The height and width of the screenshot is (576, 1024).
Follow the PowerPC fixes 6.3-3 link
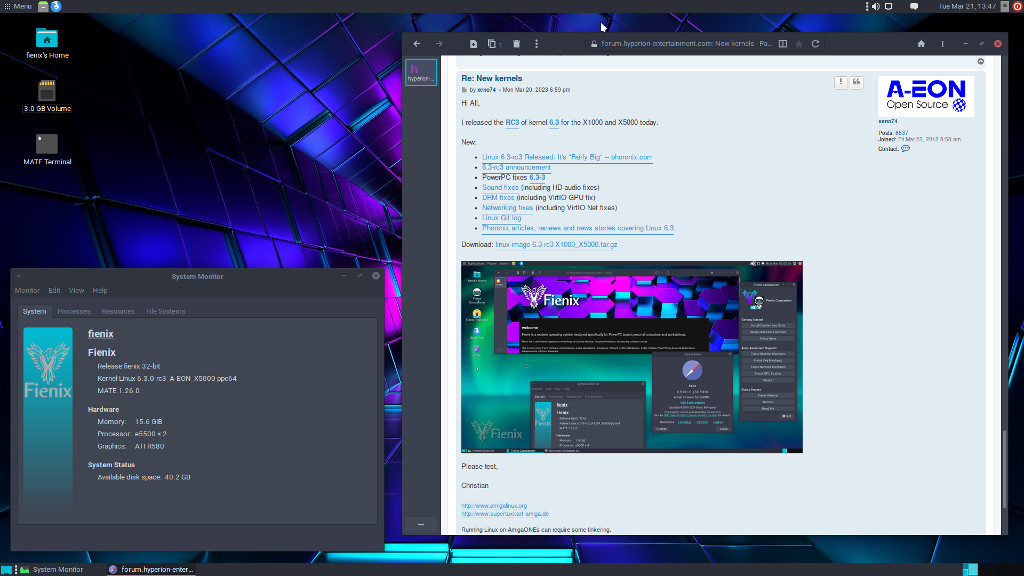click(537, 178)
